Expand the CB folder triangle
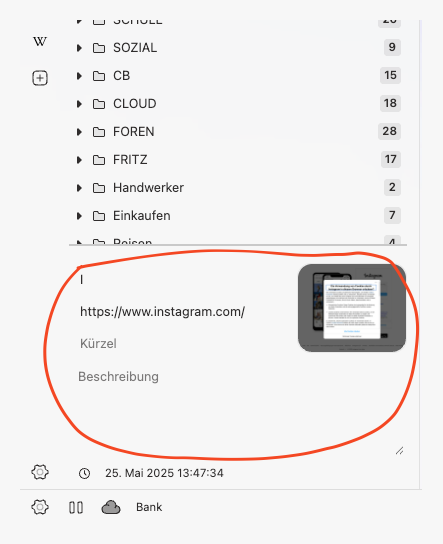Viewport: 443px width, 544px height. coord(79,76)
